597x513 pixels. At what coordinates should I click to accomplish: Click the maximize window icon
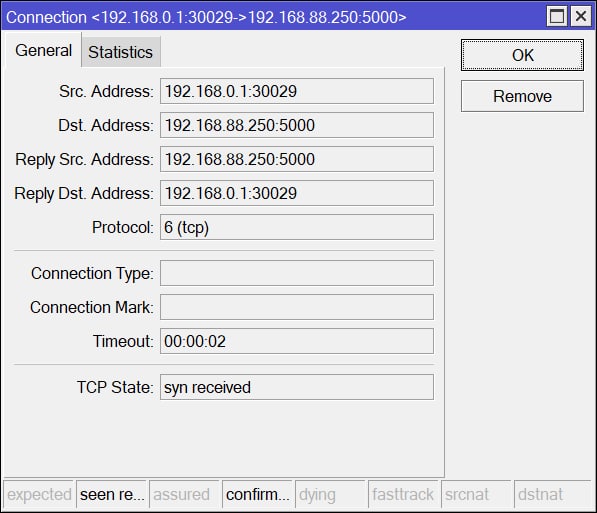pos(557,16)
